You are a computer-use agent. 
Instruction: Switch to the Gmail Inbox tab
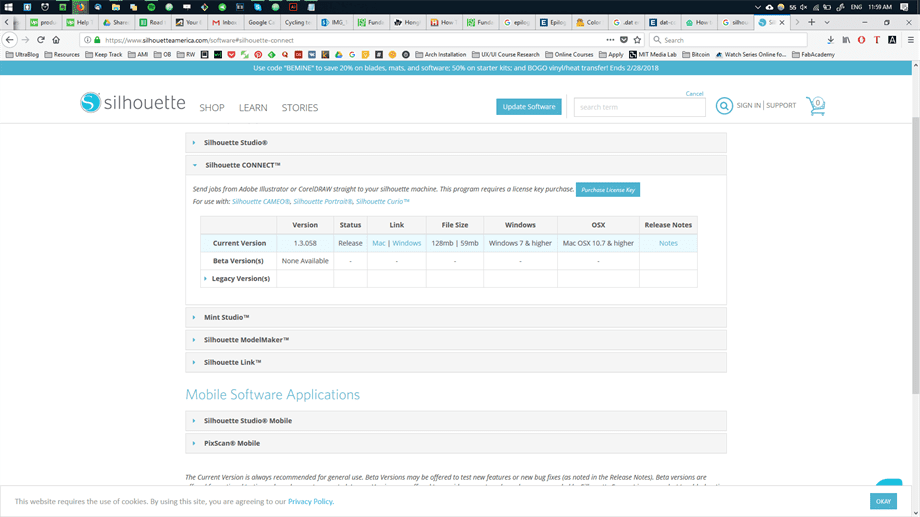tap(225, 22)
